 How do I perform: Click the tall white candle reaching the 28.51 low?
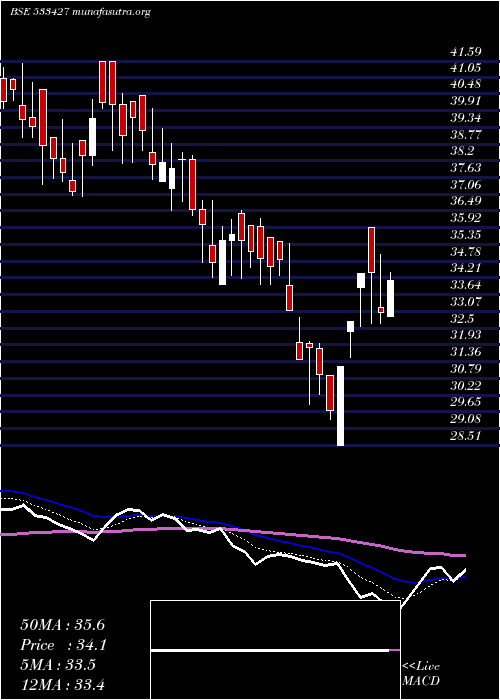(340, 406)
